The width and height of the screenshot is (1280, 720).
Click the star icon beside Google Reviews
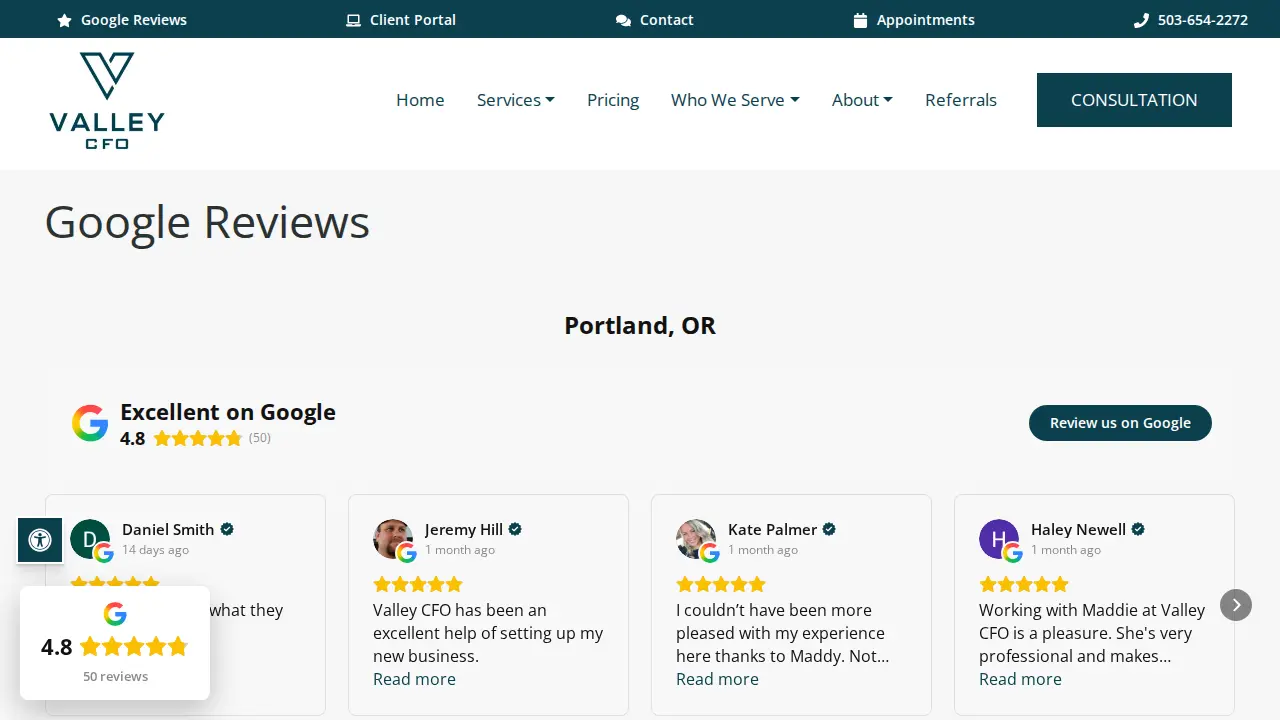65,20
